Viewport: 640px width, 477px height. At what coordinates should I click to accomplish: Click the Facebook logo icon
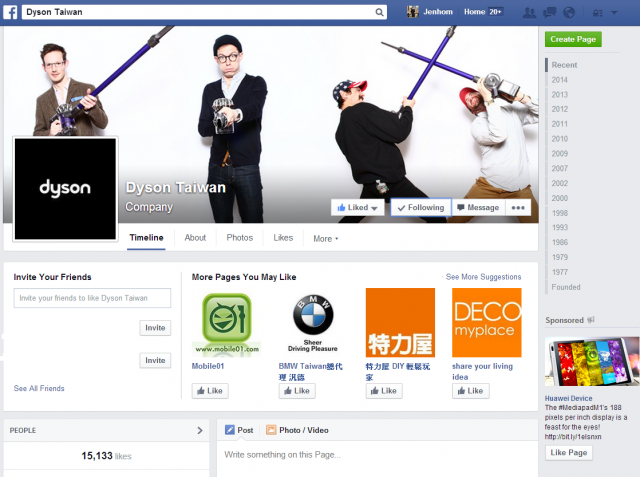point(10,12)
